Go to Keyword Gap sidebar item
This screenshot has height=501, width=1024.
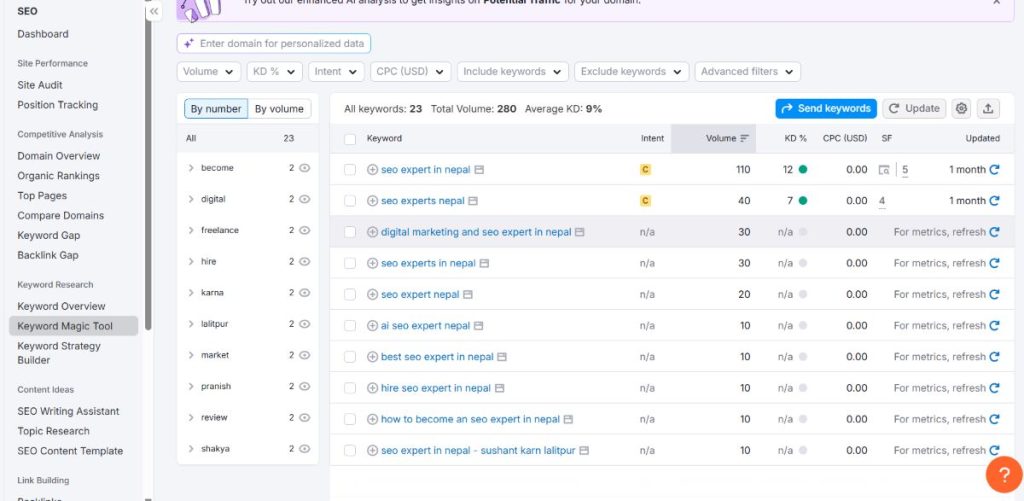click(49, 235)
